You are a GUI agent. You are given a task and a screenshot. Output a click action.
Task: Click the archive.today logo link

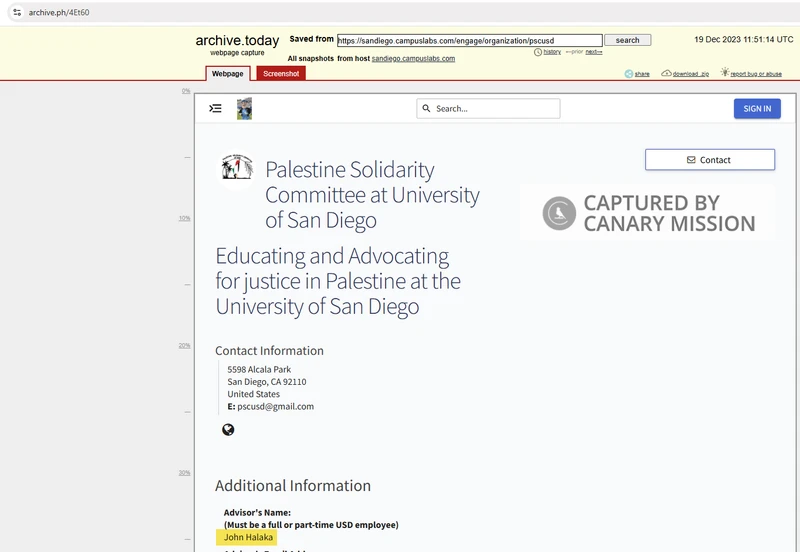pos(237,41)
